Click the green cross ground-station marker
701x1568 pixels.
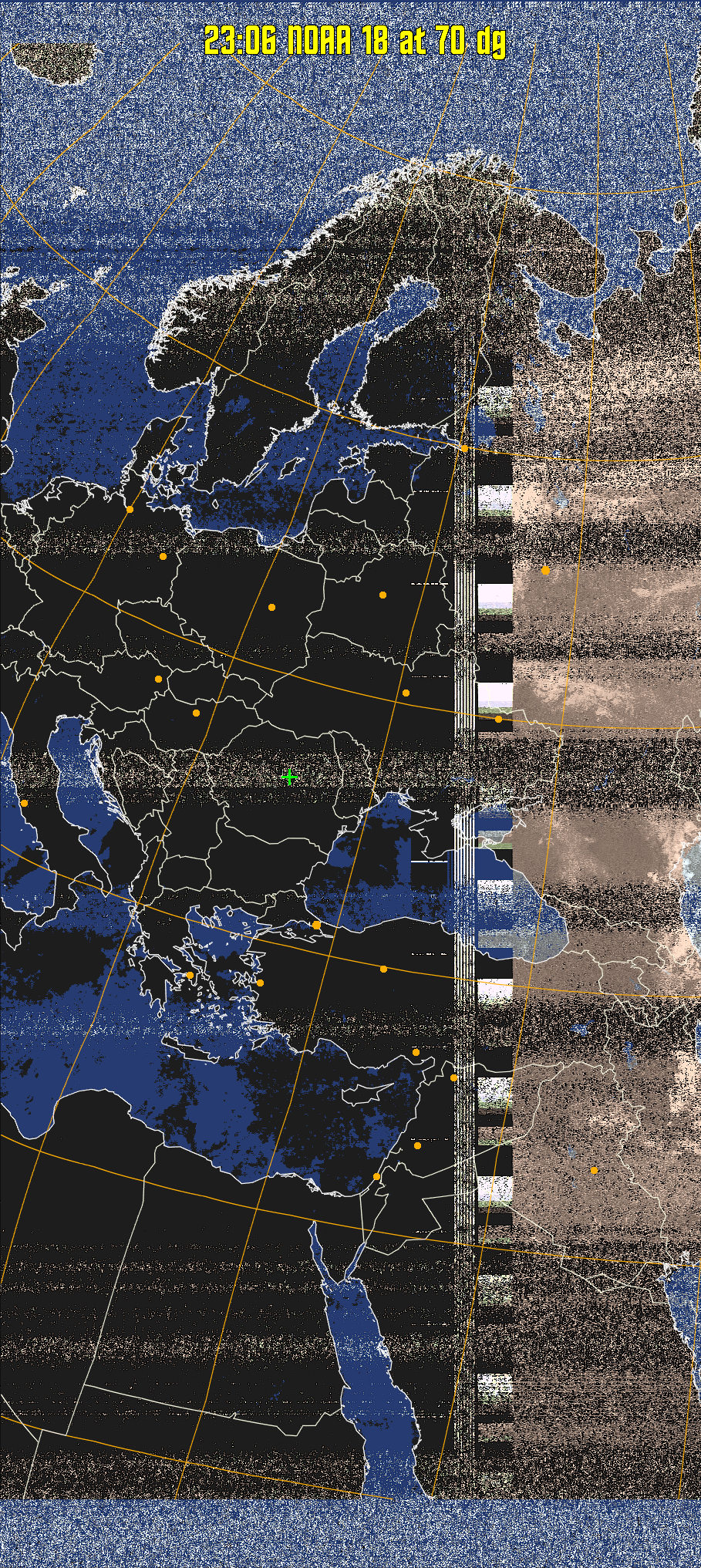click(x=290, y=777)
